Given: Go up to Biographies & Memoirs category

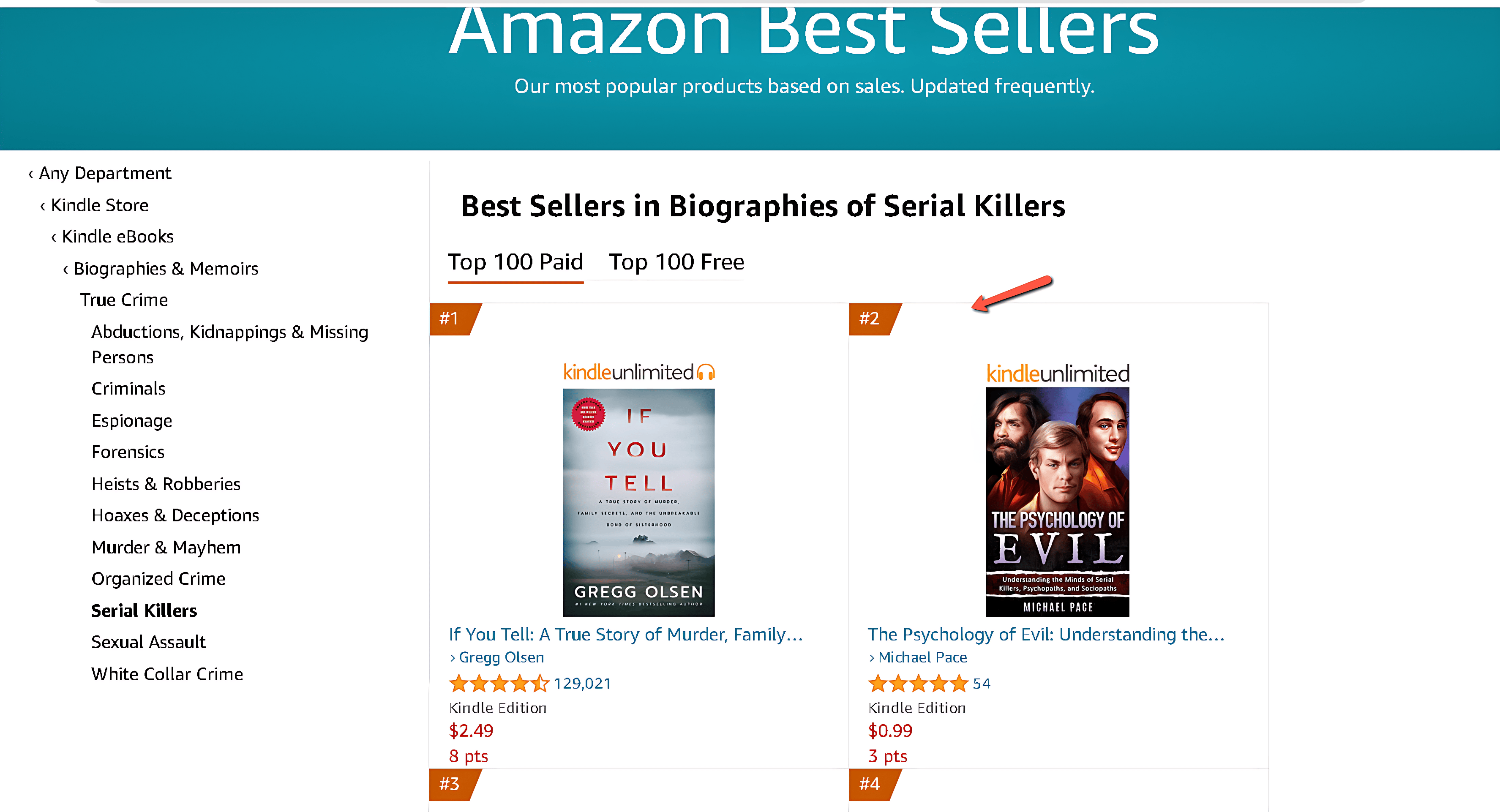Looking at the screenshot, I should 161,268.
